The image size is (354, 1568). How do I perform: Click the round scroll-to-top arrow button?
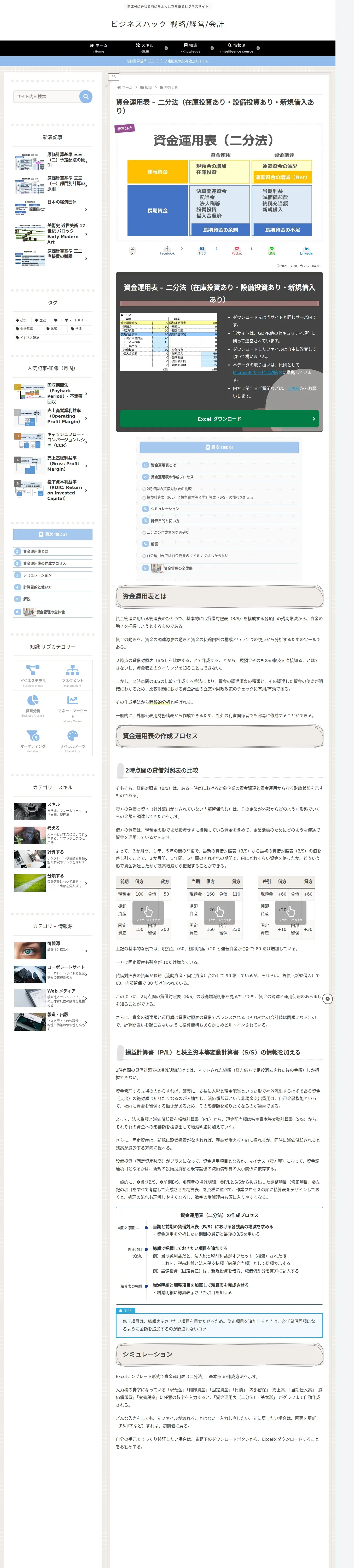click(328, 999)
